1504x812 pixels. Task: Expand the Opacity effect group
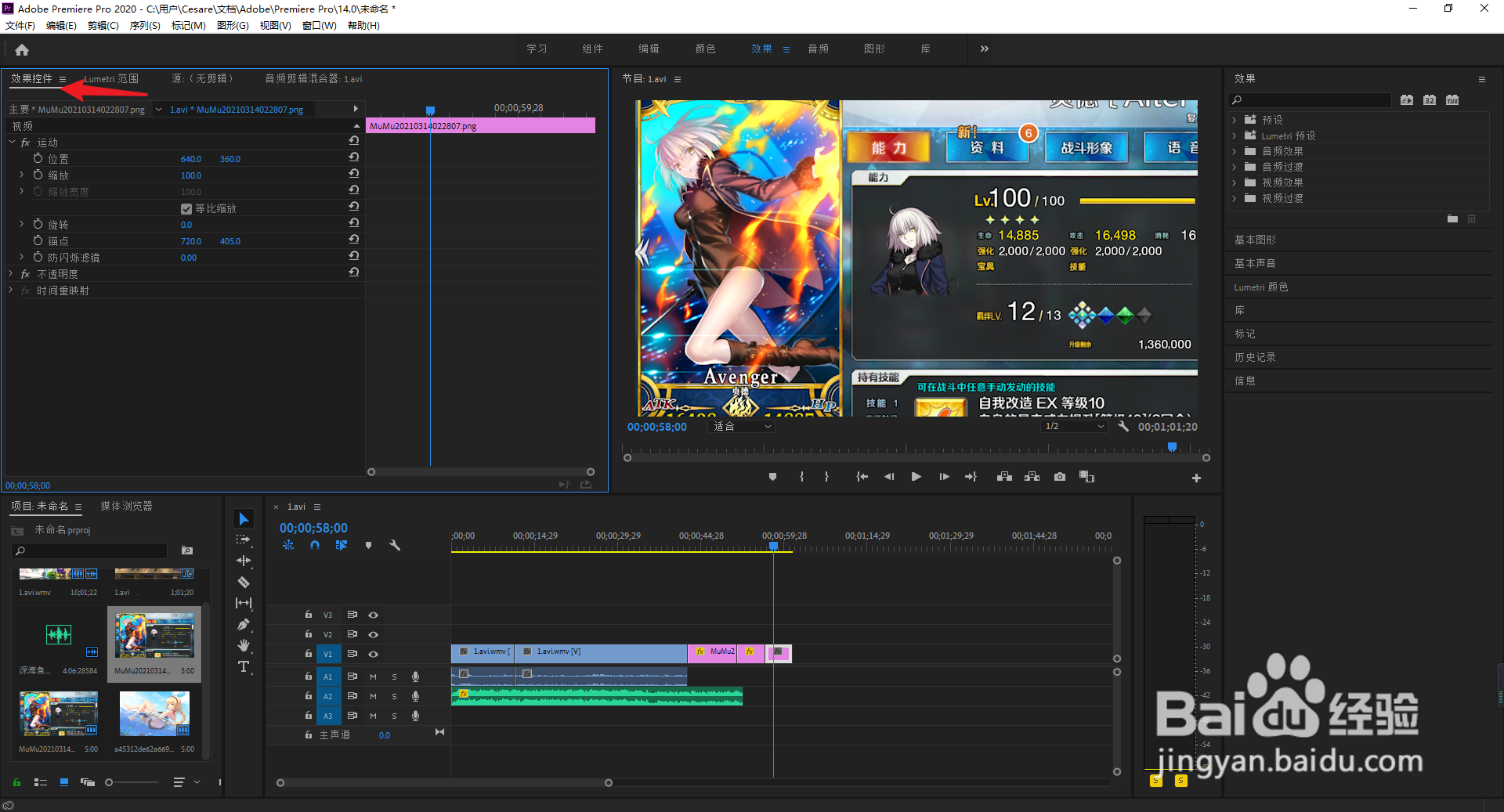(12, 273)
